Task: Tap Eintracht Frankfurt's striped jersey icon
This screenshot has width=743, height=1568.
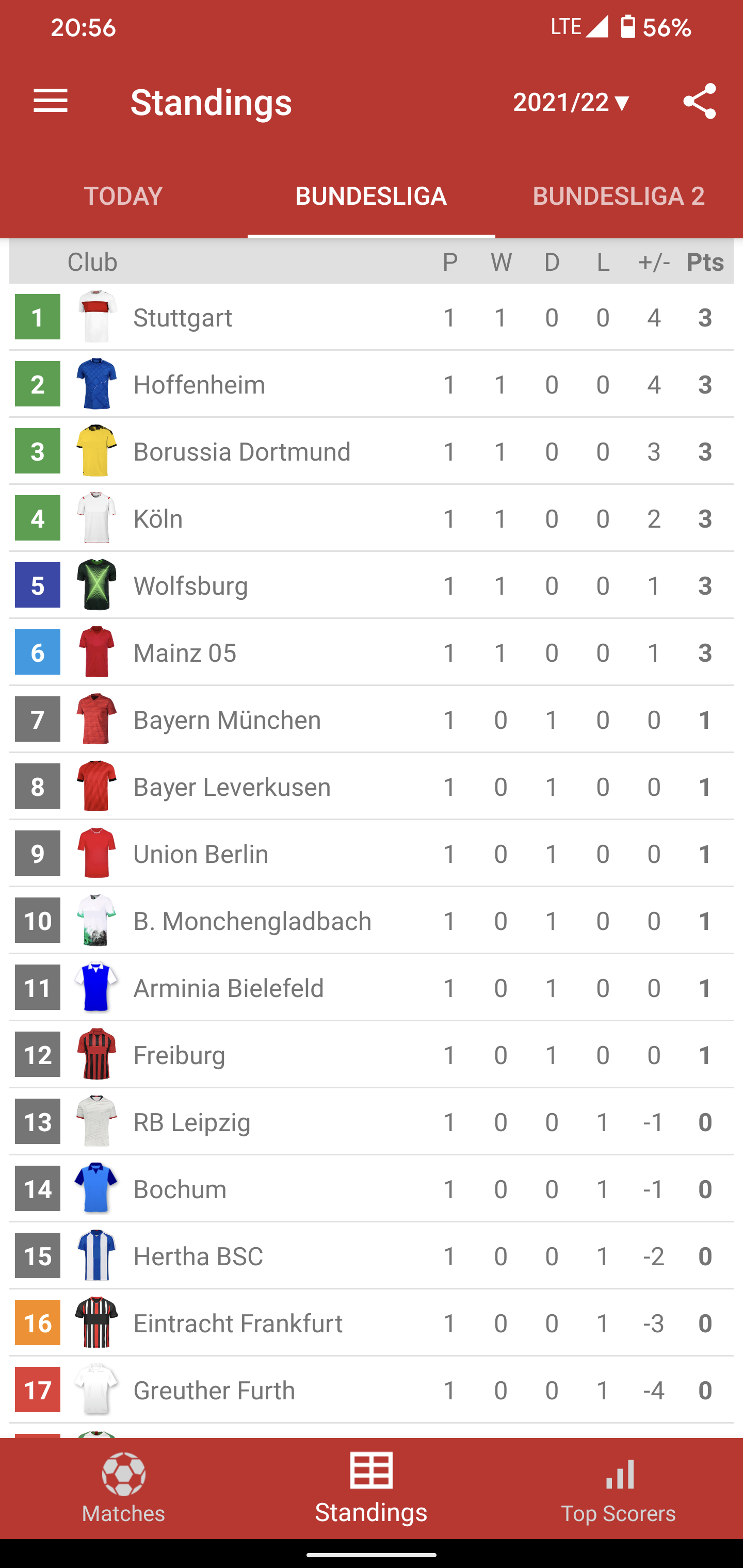Action: 97,1322
